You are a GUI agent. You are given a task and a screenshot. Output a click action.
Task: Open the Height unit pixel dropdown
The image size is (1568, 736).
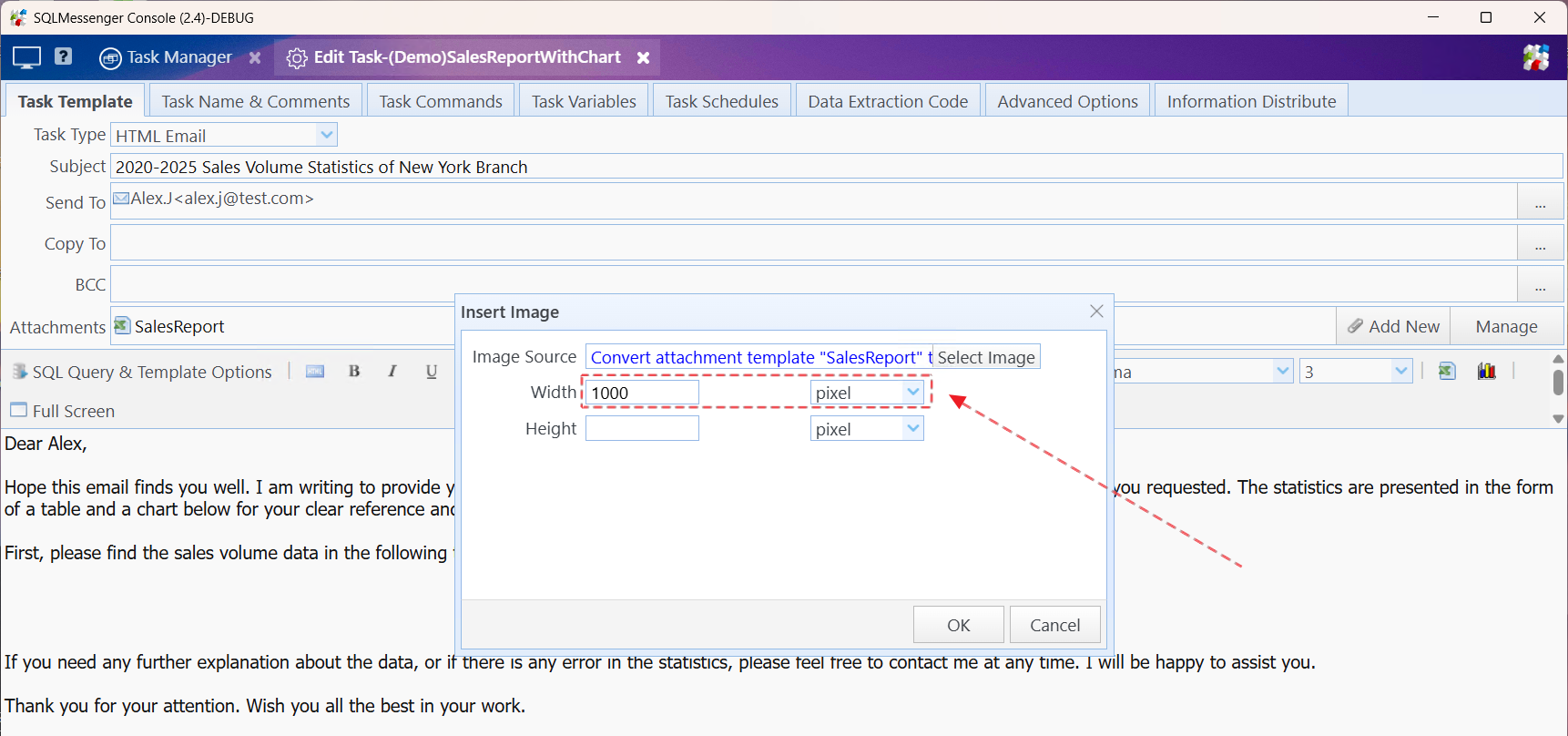tap(912, 428)
